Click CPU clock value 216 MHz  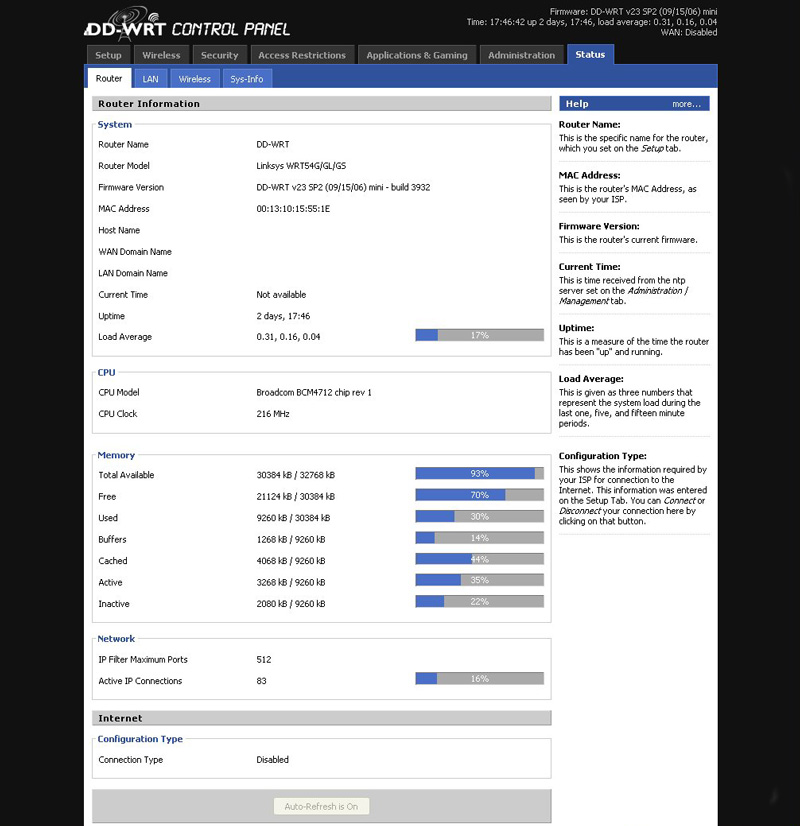pos(273,414)
